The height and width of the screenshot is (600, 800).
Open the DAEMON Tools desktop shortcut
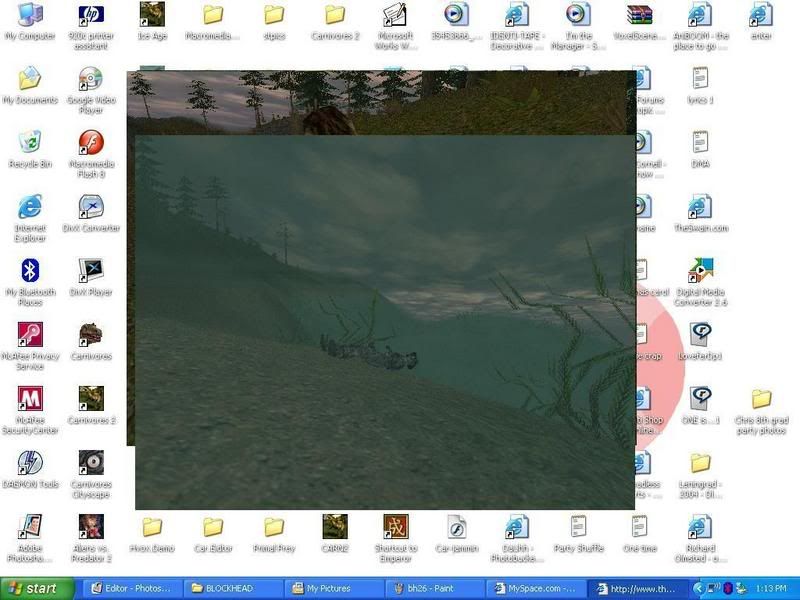[x=30, y=463]
